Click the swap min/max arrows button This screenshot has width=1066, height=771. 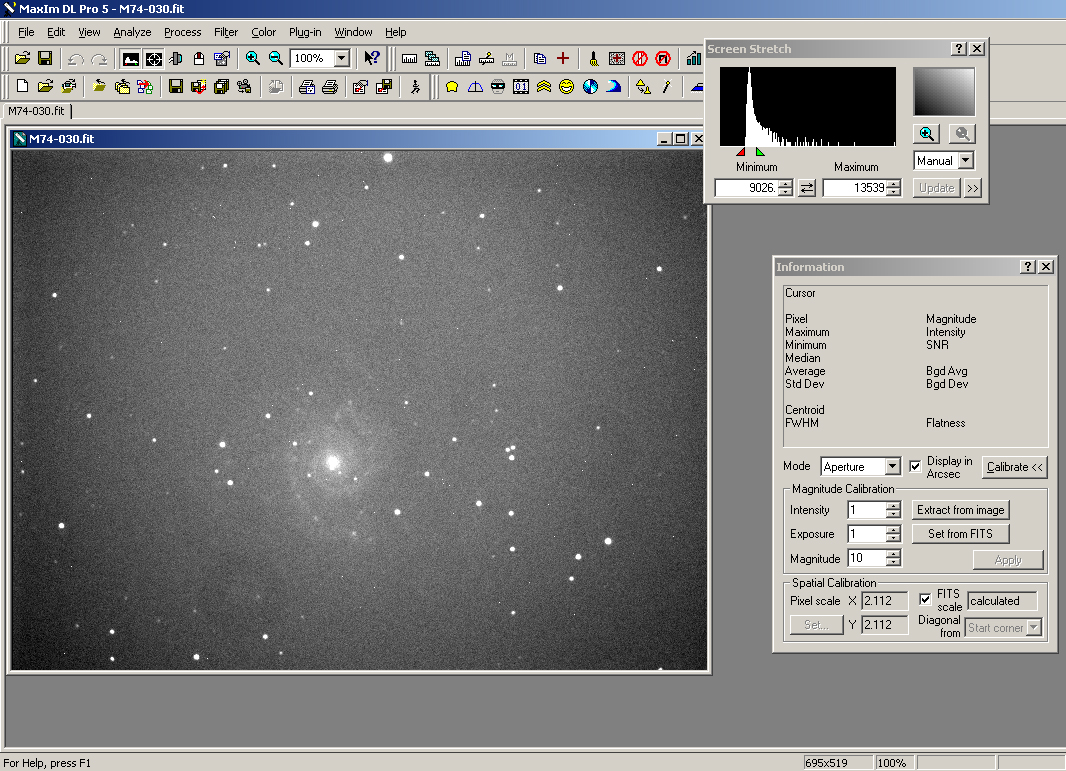(807, 188)
